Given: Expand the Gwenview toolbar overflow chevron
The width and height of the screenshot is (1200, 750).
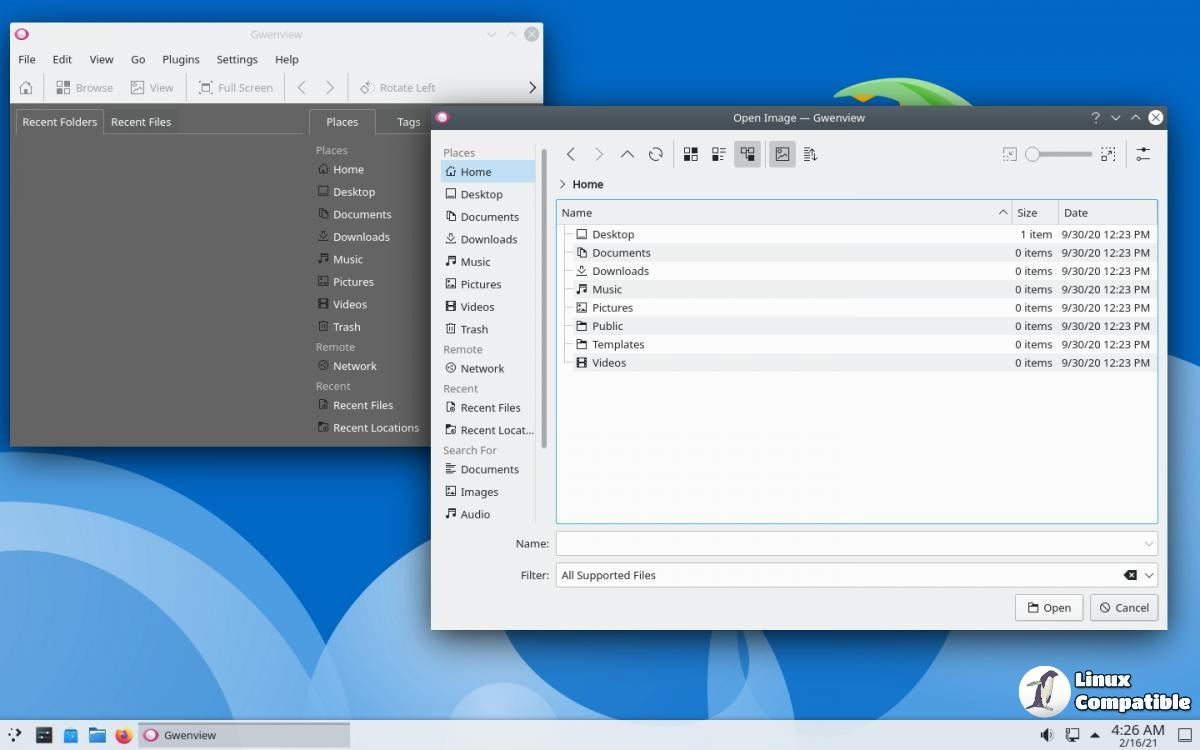Looking at the screenshot, I should (532, 88).
